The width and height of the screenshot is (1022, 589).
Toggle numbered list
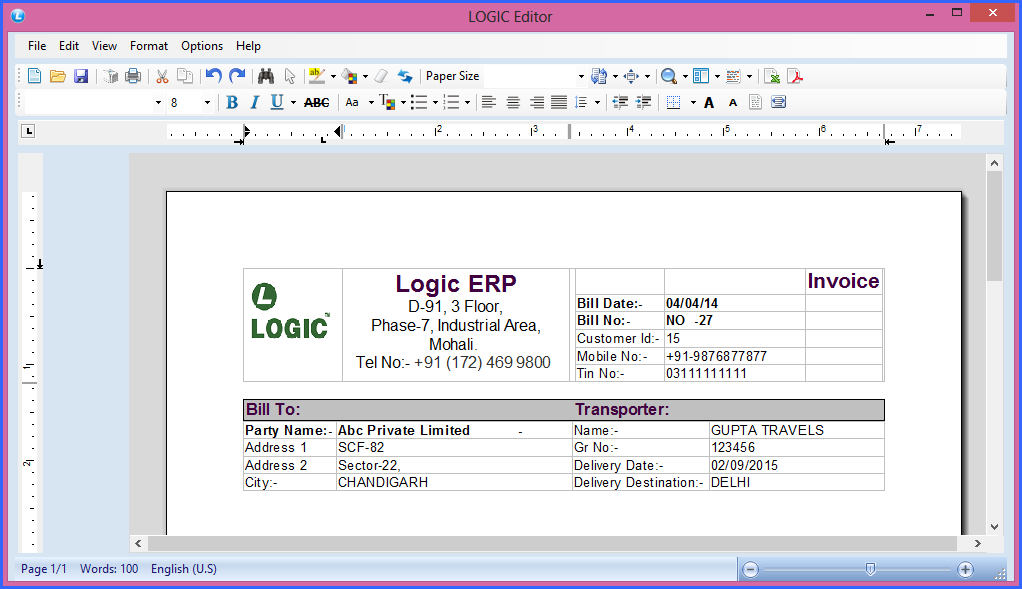coord(452,102)
